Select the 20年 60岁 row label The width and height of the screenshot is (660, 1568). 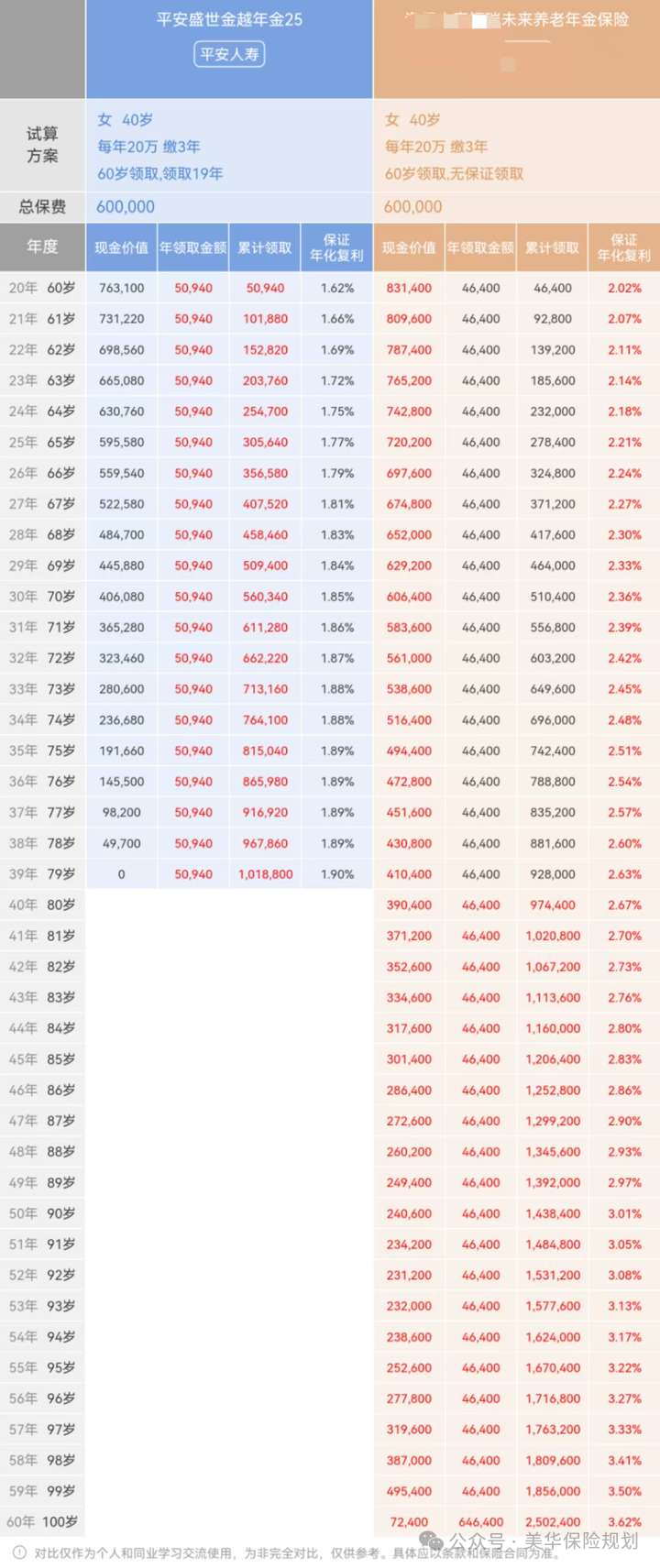point(42,288)
